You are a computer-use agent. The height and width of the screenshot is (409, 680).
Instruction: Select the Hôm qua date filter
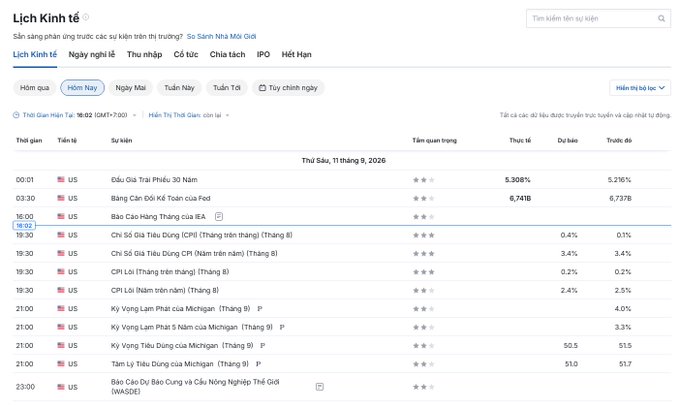(x=35, y=88)
